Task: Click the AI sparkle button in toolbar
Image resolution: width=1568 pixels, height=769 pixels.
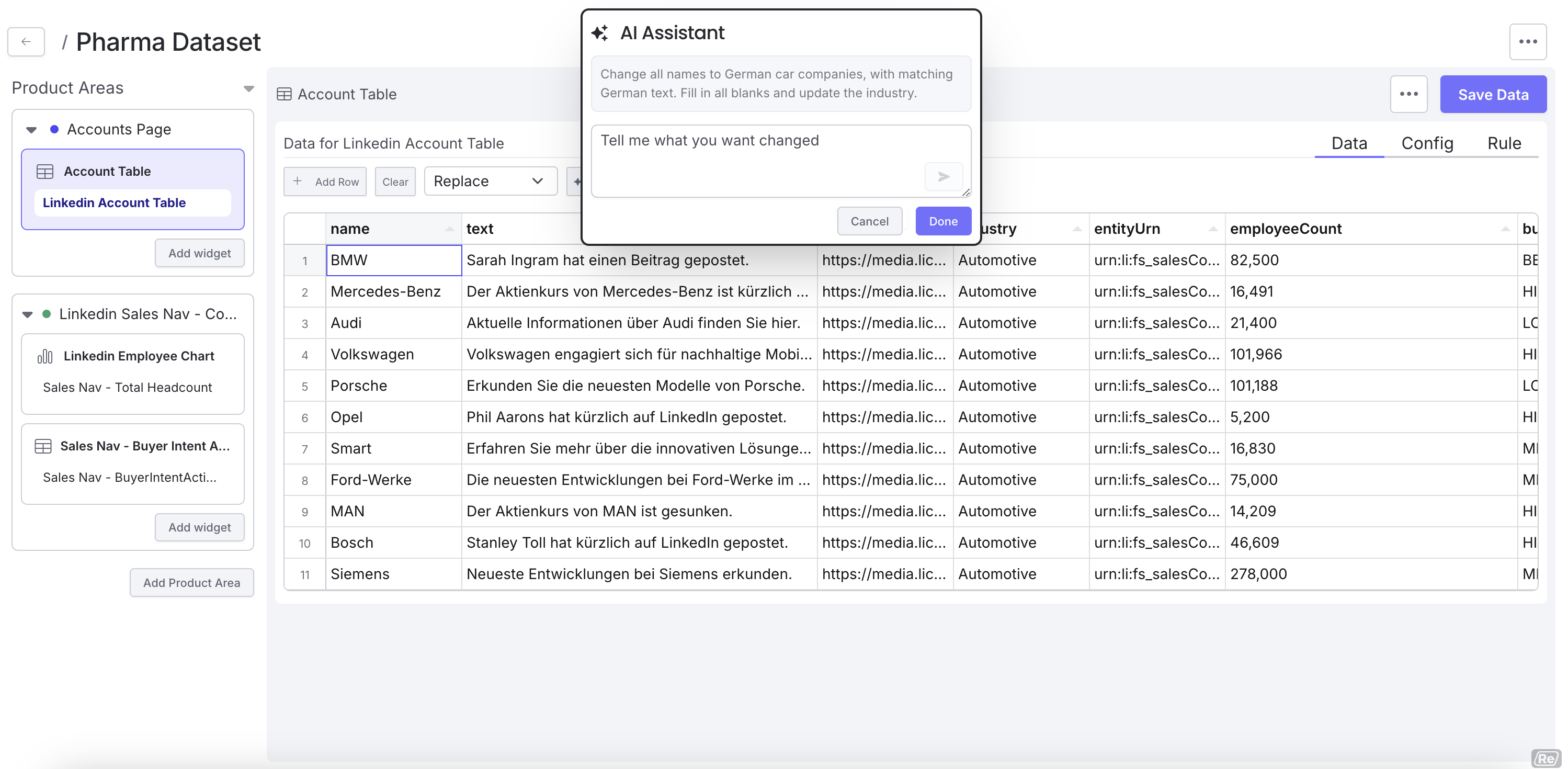Action: point(575,182)
